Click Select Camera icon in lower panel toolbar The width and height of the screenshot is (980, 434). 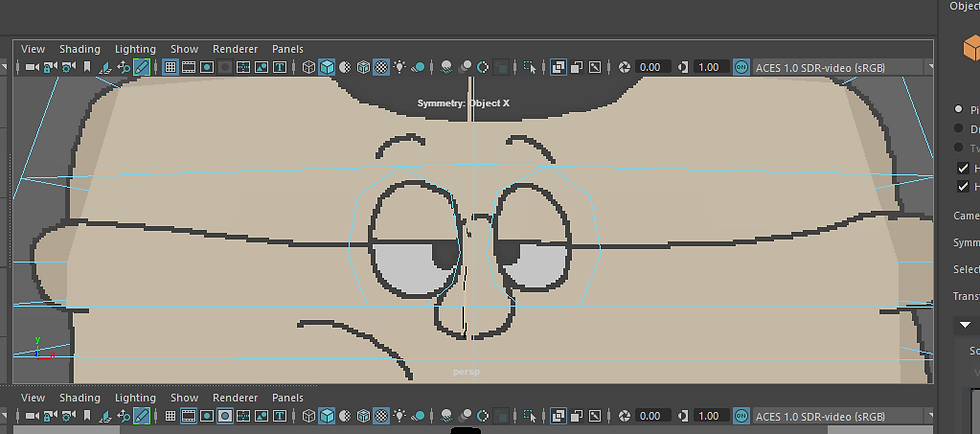[32, 416]
